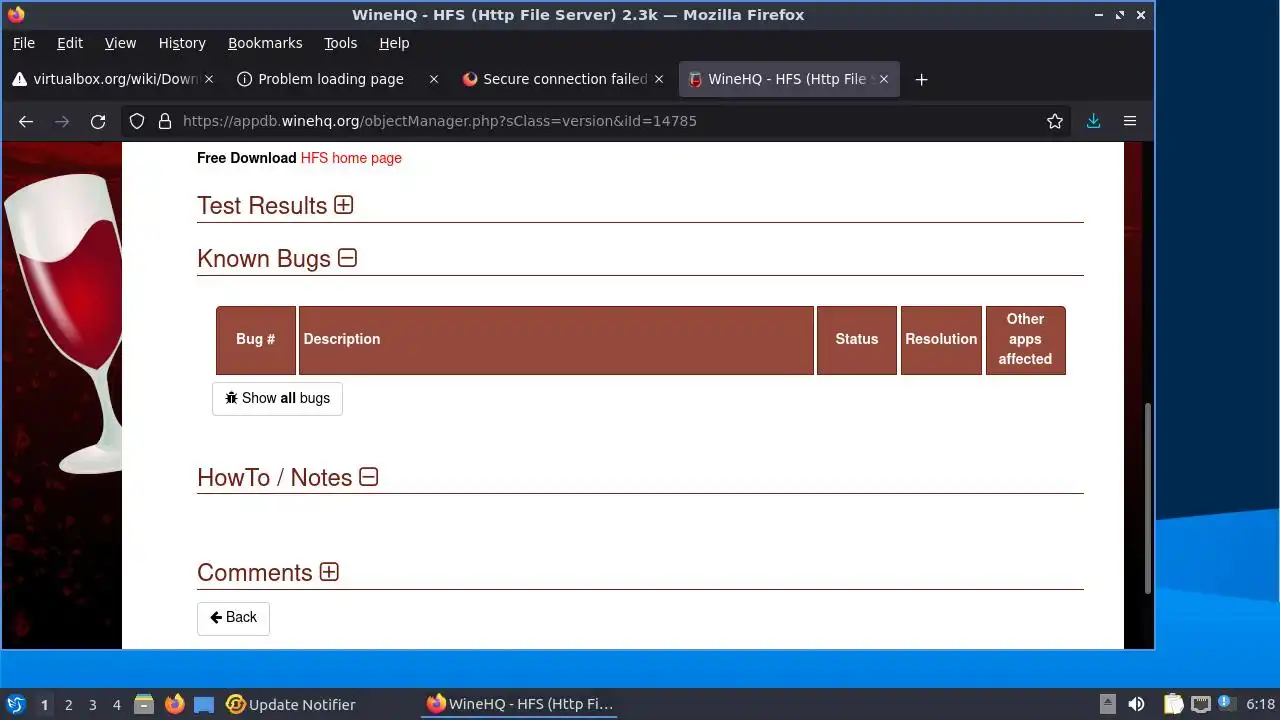Click the URL address field
Screen dimensions: 1280x720
(608, 121)
